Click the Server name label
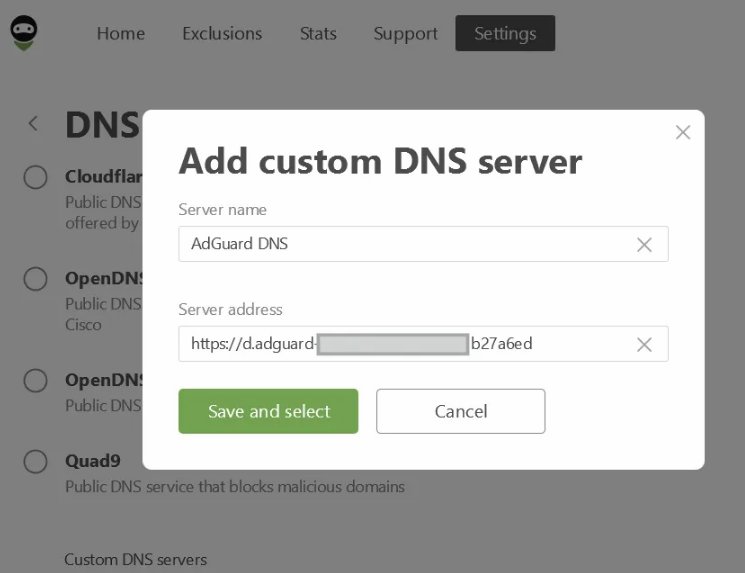This screenshot has width=745, height=573. 222,210
